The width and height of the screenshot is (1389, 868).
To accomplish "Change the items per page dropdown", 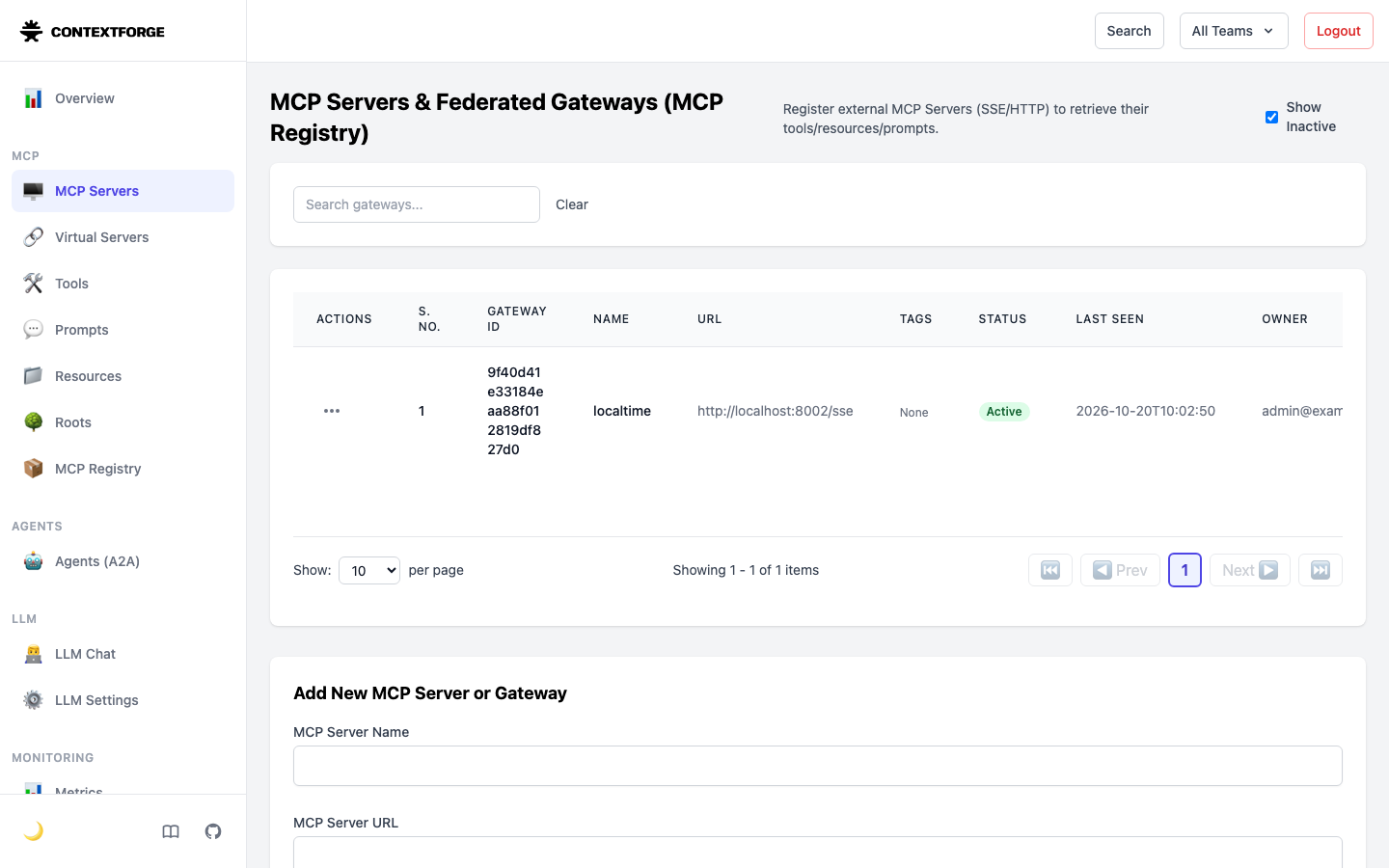I will pyautogui.click(x=369, y=570).
